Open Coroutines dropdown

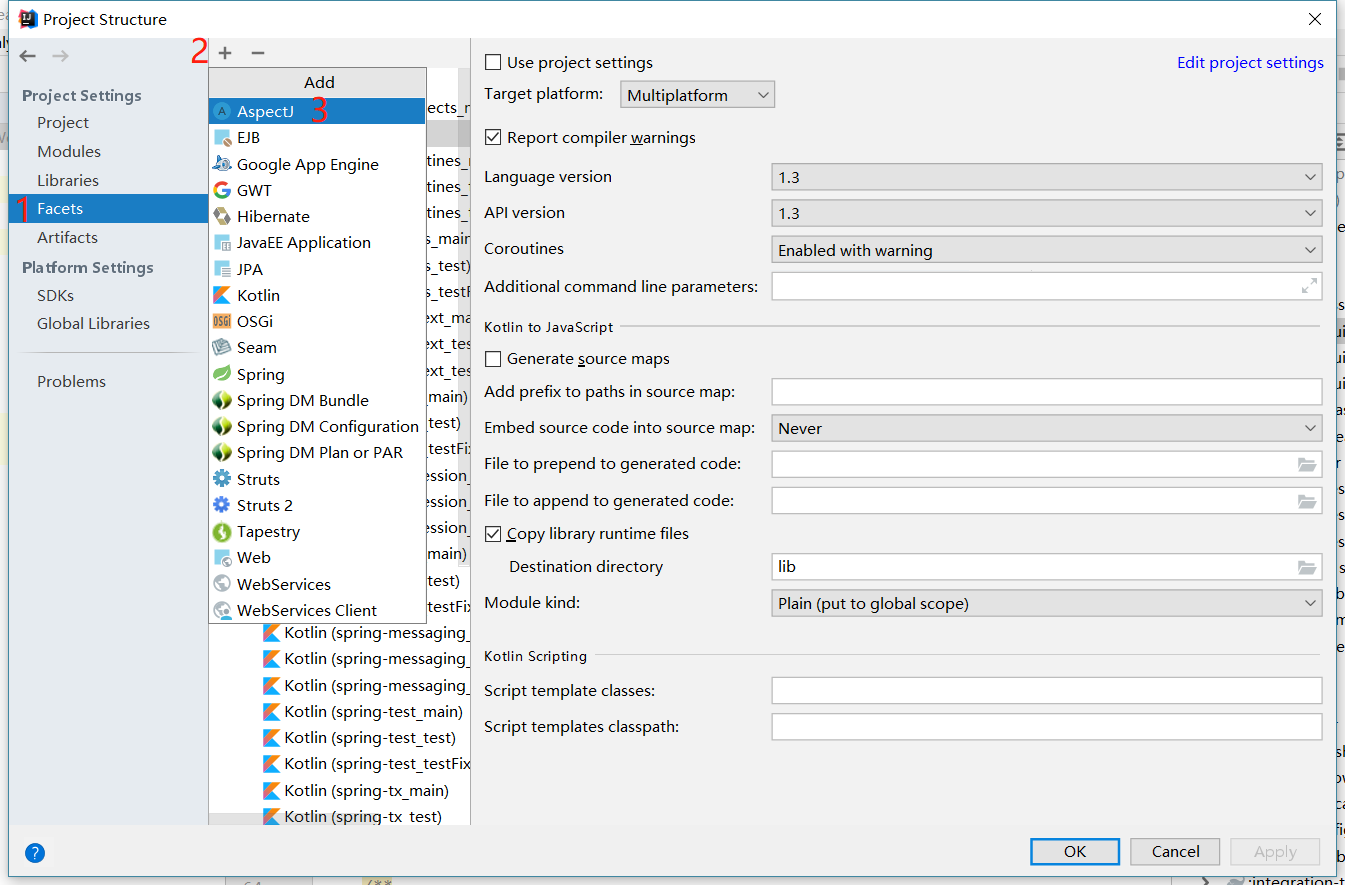coord(1047,250)
